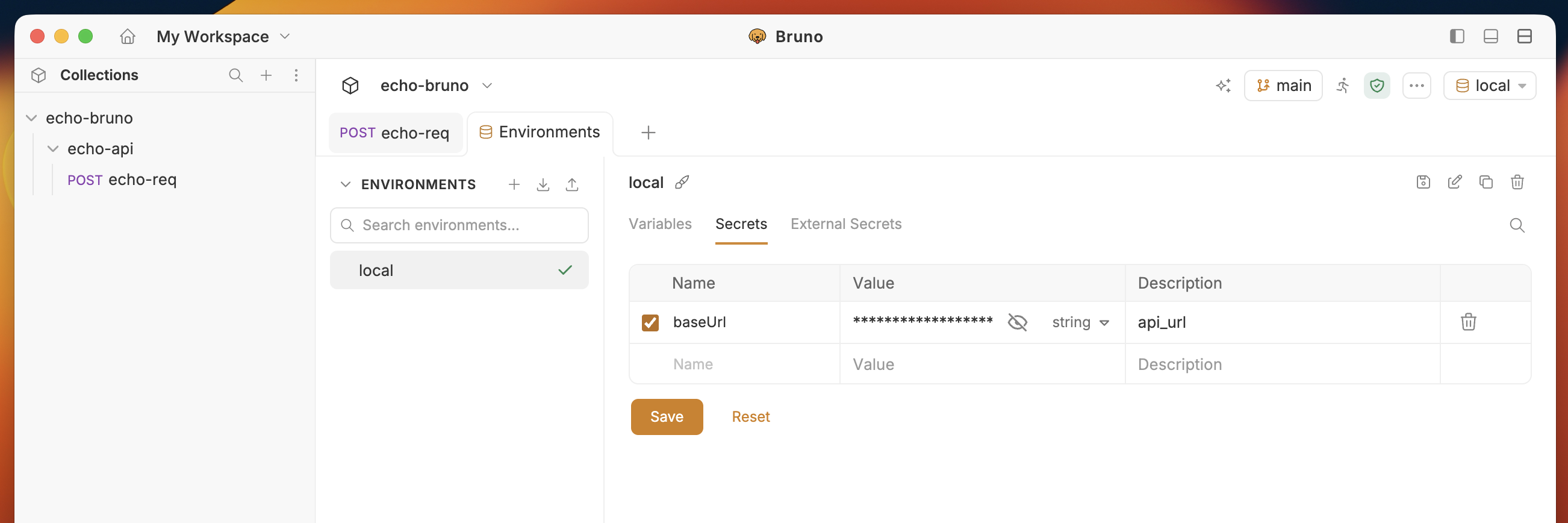The width and height of the screenshot is (1568, 523).
Task: Switch to split horizontal layout icon
Action: coord(1524,37)
